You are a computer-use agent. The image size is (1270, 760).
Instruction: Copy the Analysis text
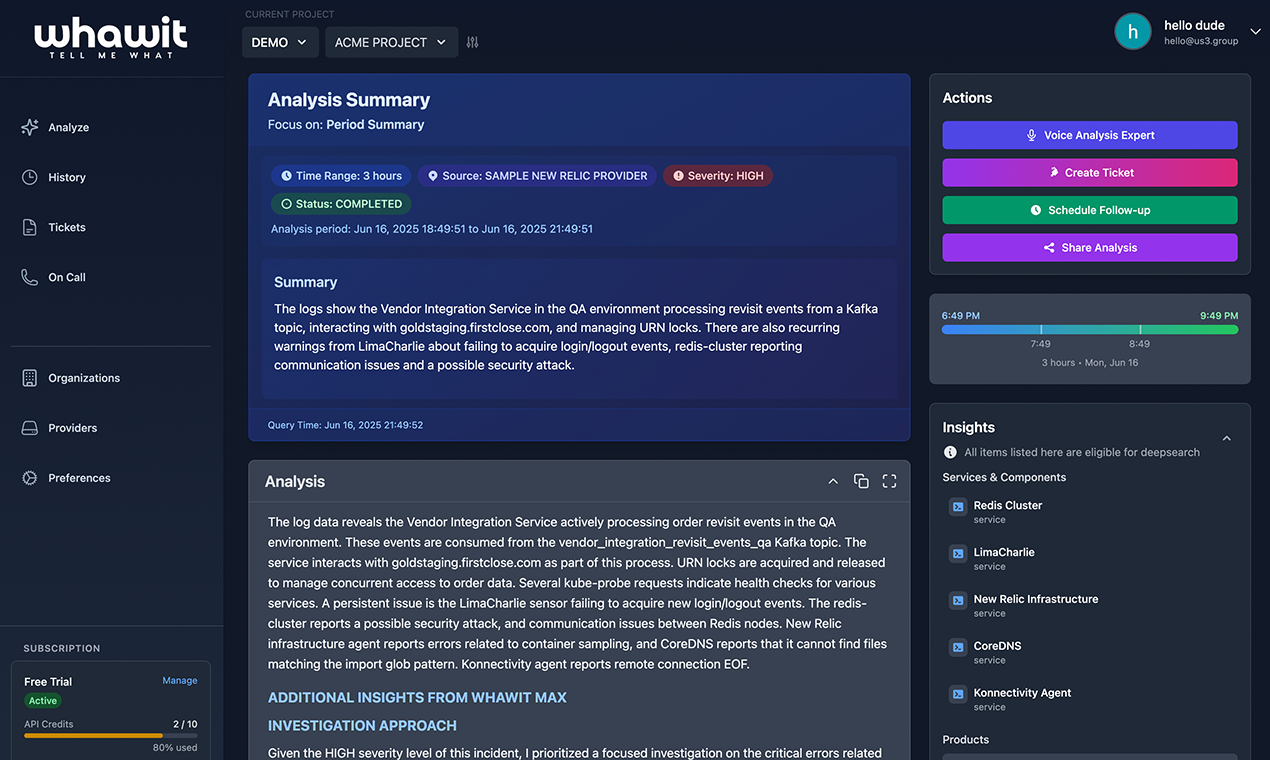click(861, 482)
